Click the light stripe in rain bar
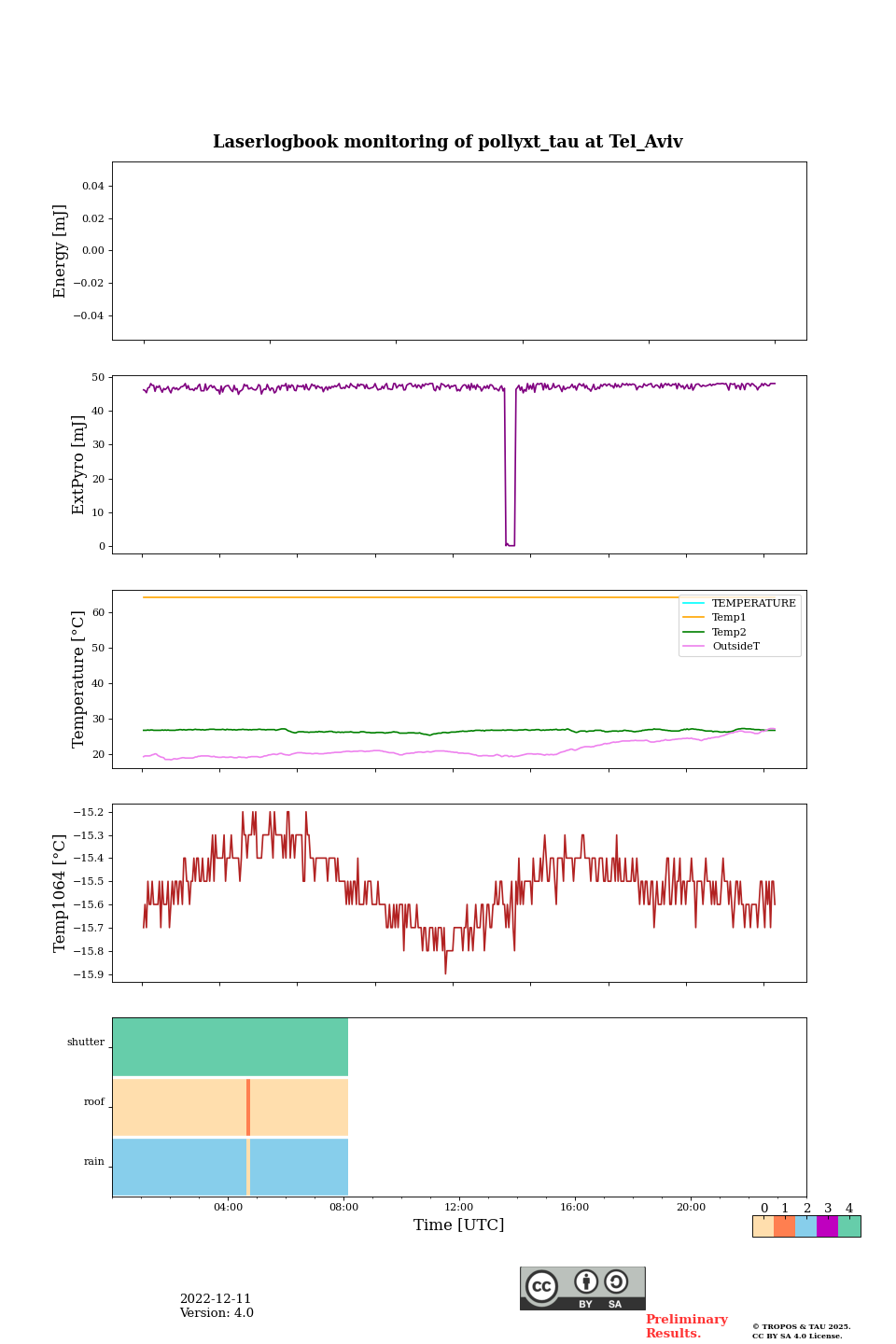Screen dimensions: 896x1344 point(248,1167)
